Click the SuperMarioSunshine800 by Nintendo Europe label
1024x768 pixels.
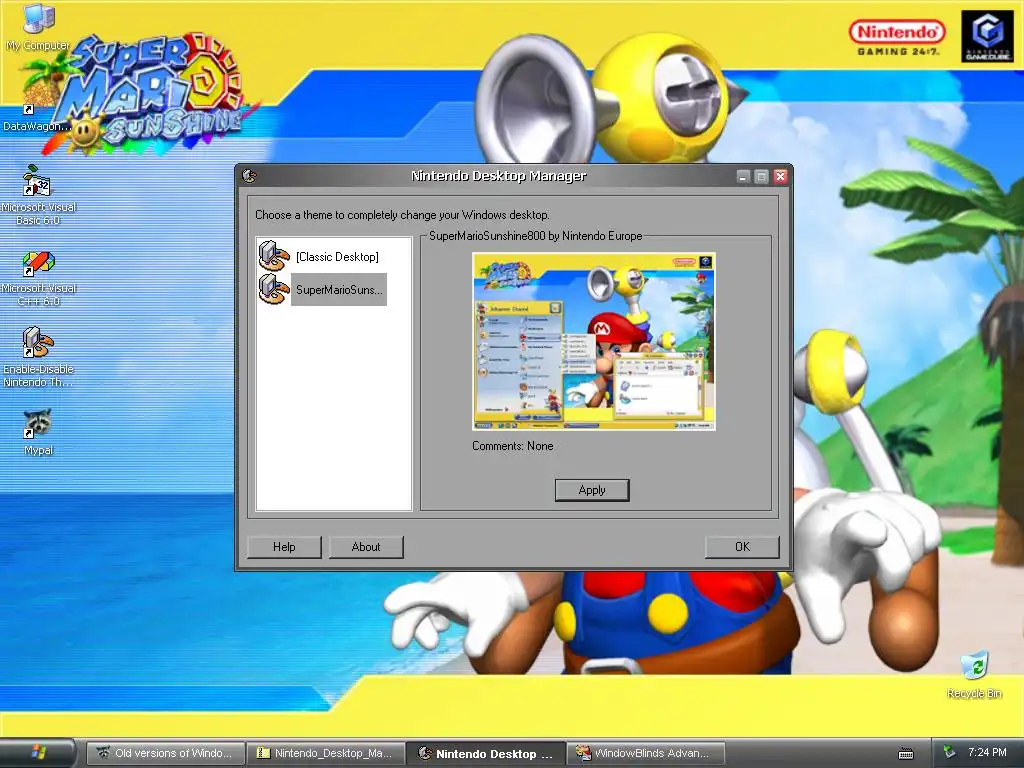pyautogui.click(x=536, y=236)
